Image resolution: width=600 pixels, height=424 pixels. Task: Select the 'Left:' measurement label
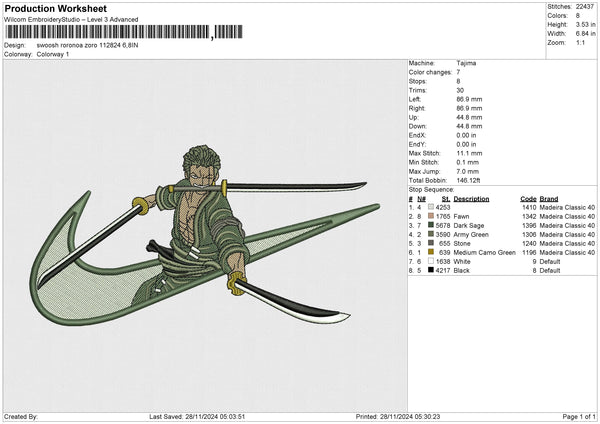tap(415, 99)
